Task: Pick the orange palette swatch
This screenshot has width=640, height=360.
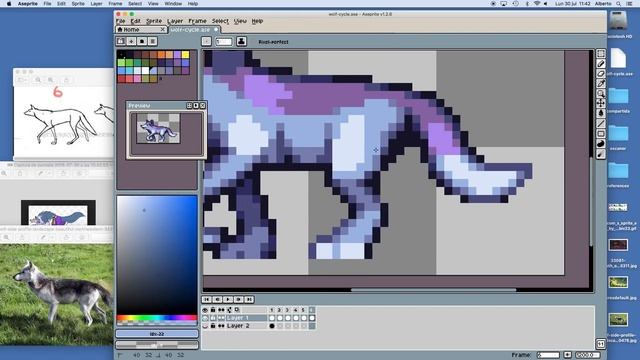Action: (x=161, y=54)
